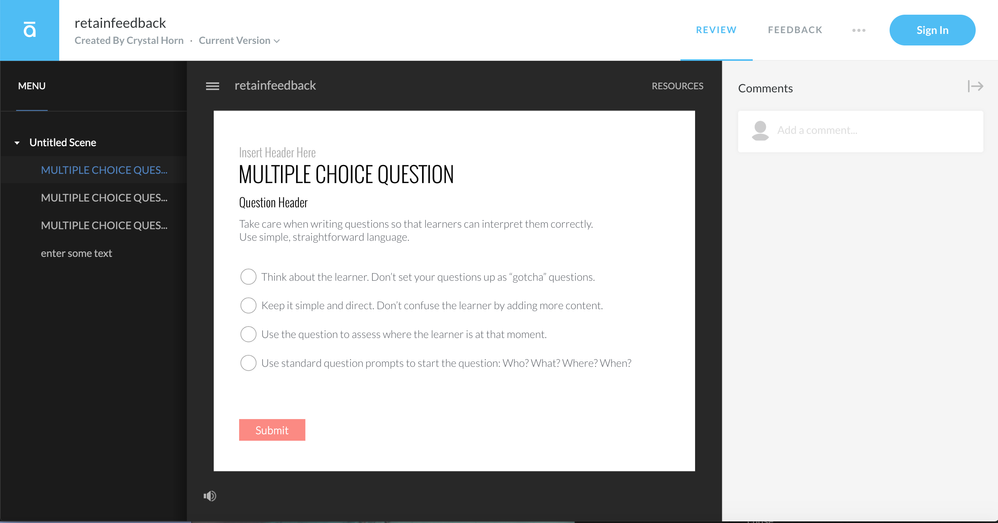Screen dimensions: 998x523
Task: Open the Resources link
Action: [x=677, y=86]
